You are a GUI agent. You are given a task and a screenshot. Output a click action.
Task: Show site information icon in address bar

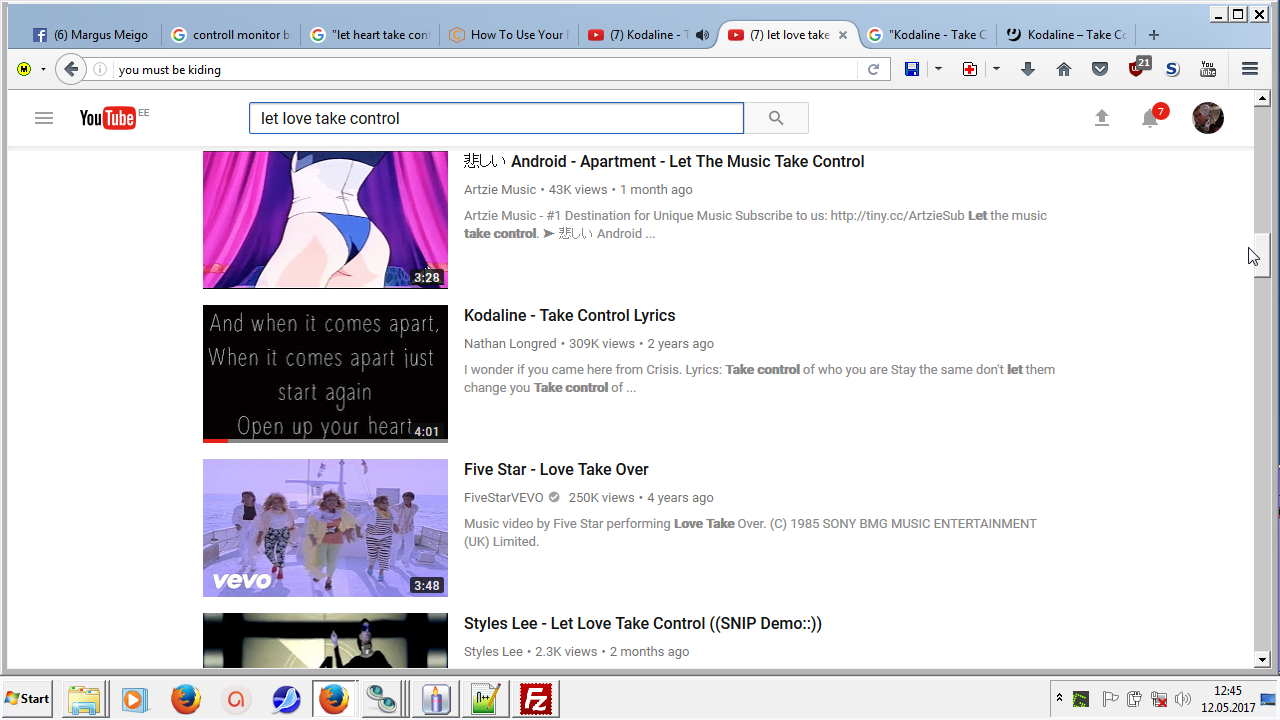100,69
